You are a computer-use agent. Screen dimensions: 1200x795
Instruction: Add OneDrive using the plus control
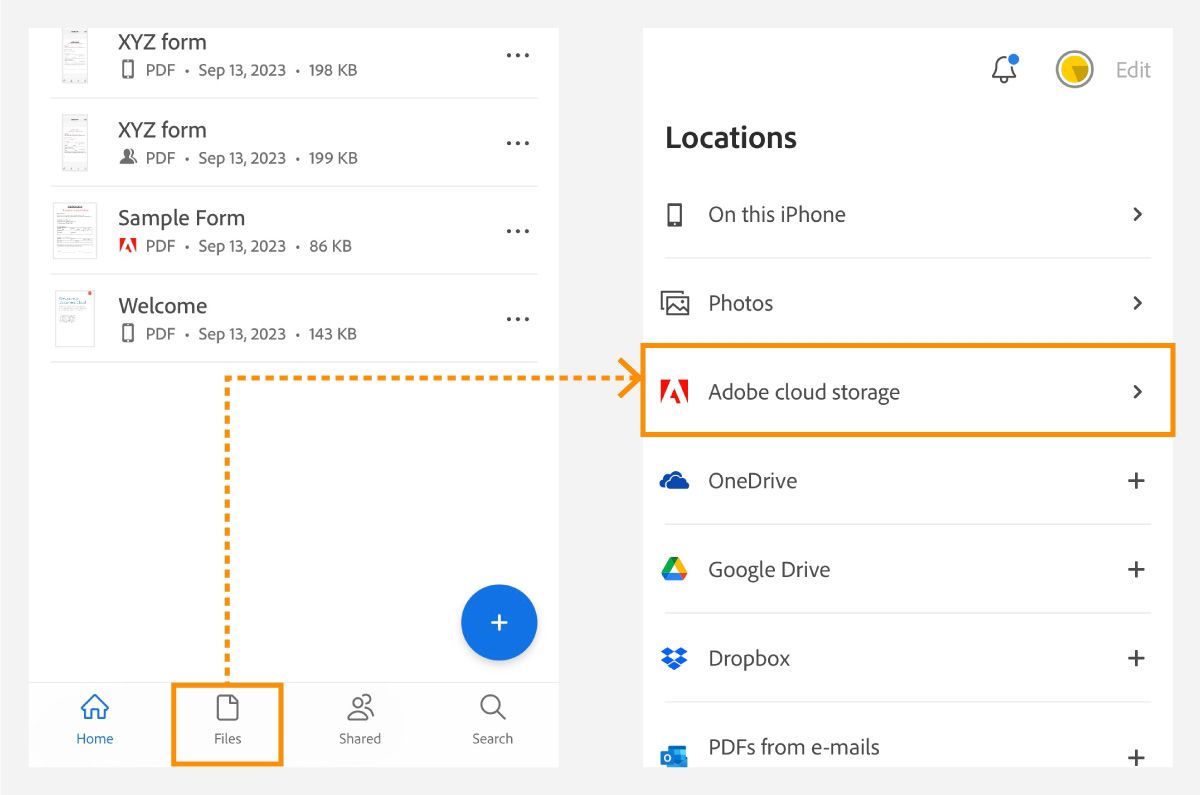[1136, 481]
